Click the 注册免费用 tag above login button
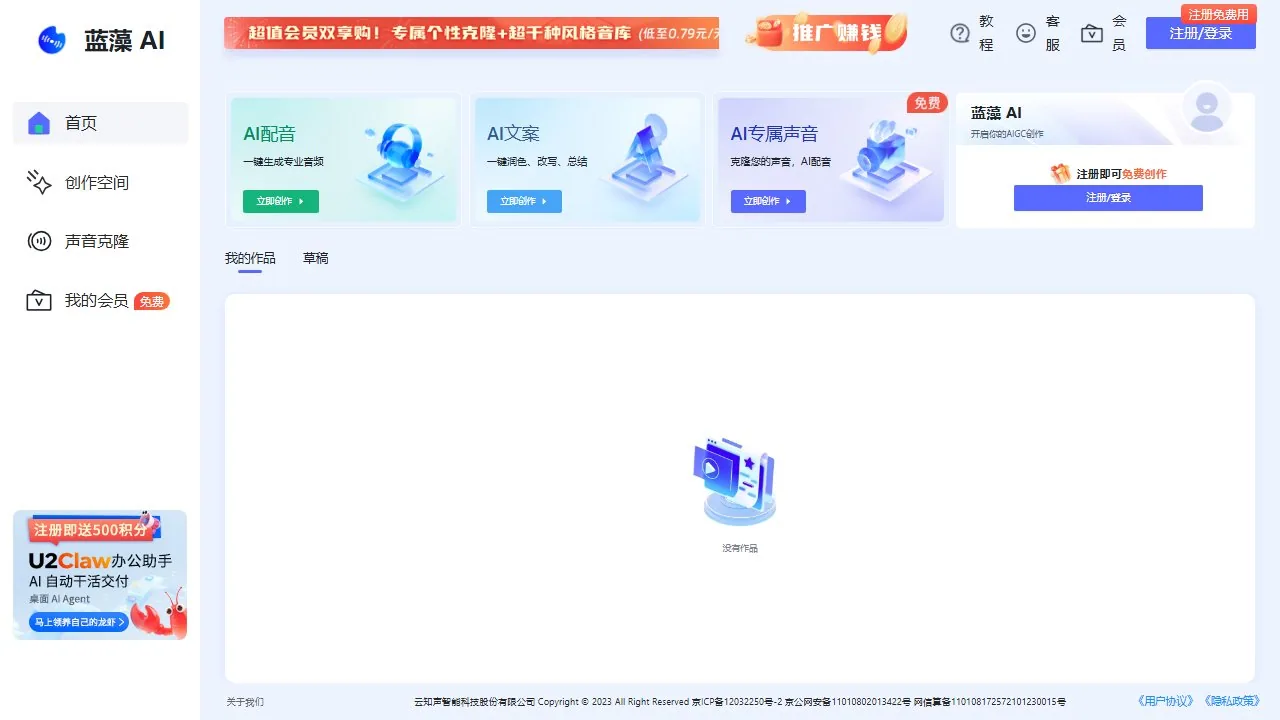The image size is (1280, 720). tap(1218, 14)
